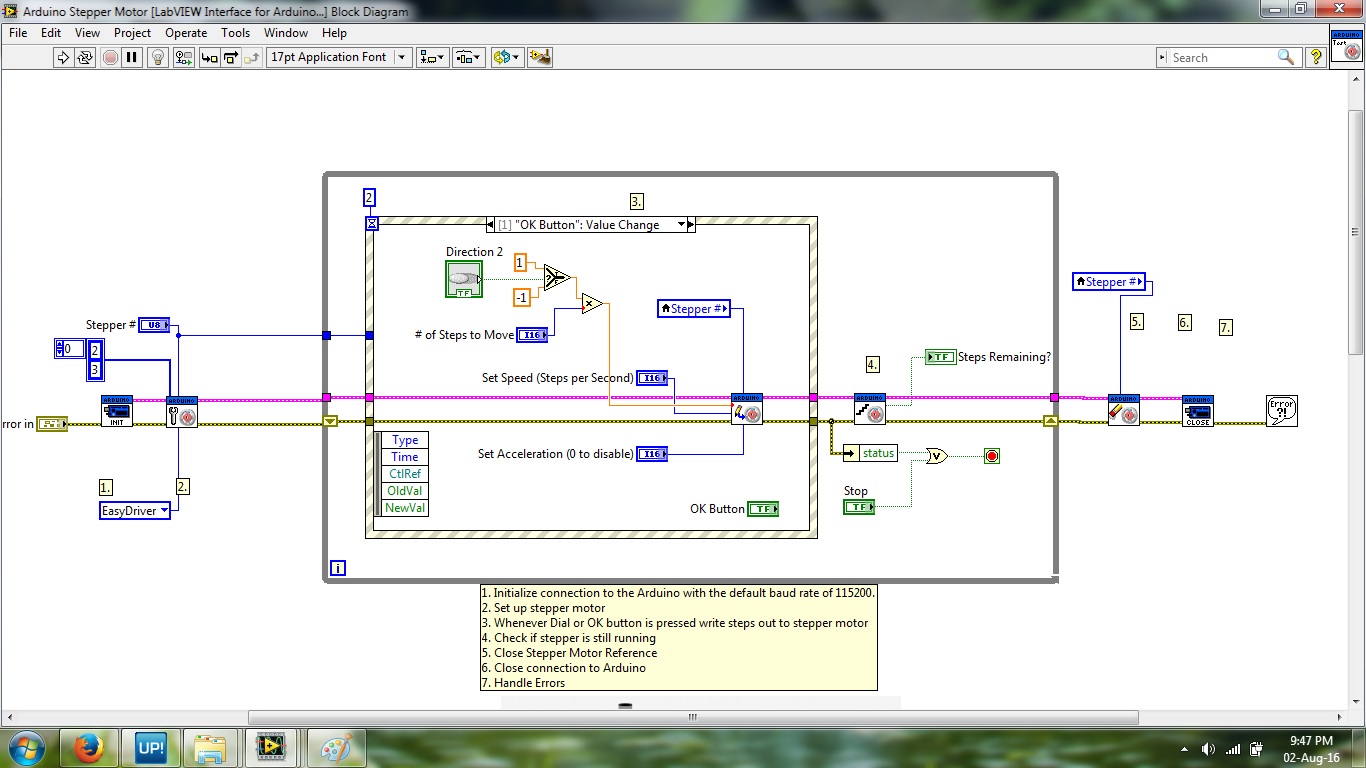This screenshot has height=768, width=1366.
Task: Click the Direction 2 boolean switch terminal
Action: point(463,279)
